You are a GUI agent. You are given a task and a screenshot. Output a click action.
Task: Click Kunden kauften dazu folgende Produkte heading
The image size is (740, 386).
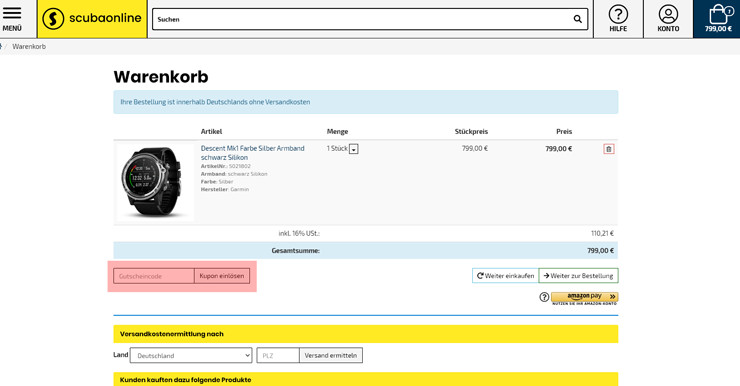point(185,380)
